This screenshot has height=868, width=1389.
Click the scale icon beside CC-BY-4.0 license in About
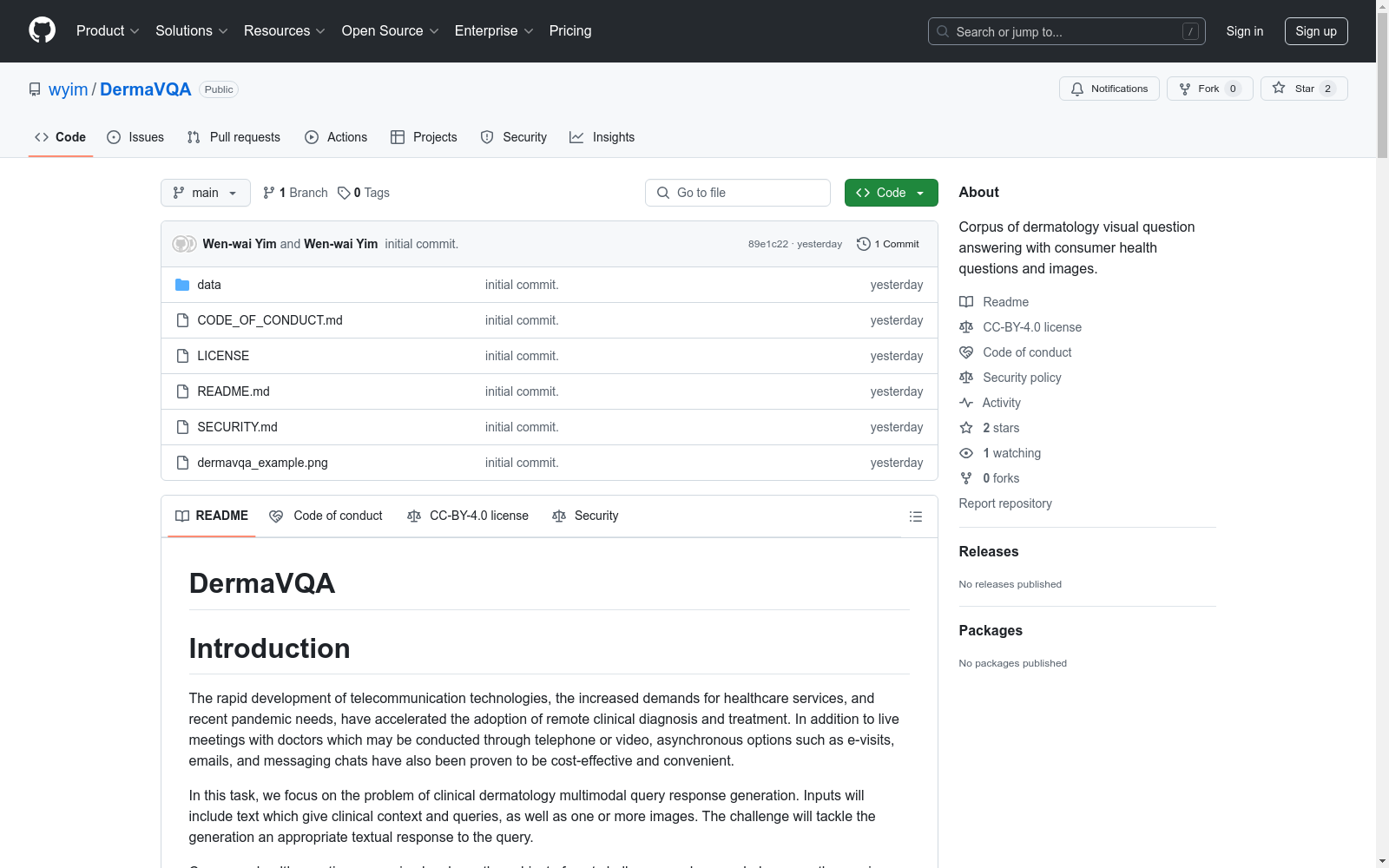coord(966,327)
